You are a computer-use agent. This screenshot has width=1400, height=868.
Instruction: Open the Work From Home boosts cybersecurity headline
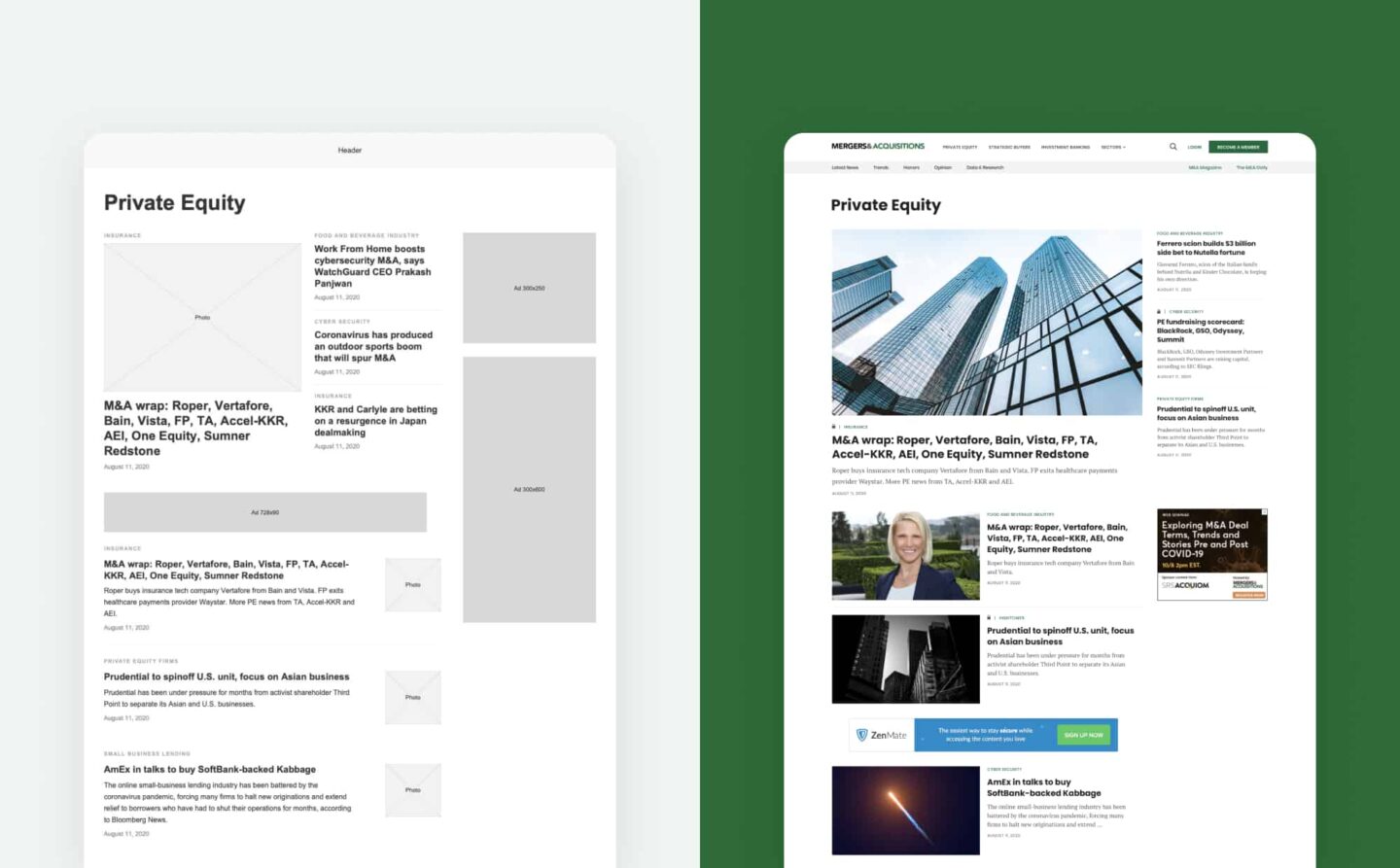(x=372, y=266)
